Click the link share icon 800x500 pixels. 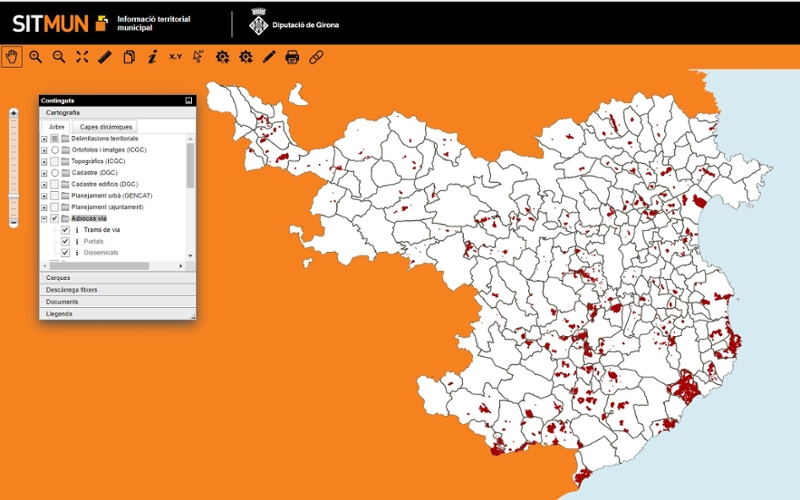point(316,57)
